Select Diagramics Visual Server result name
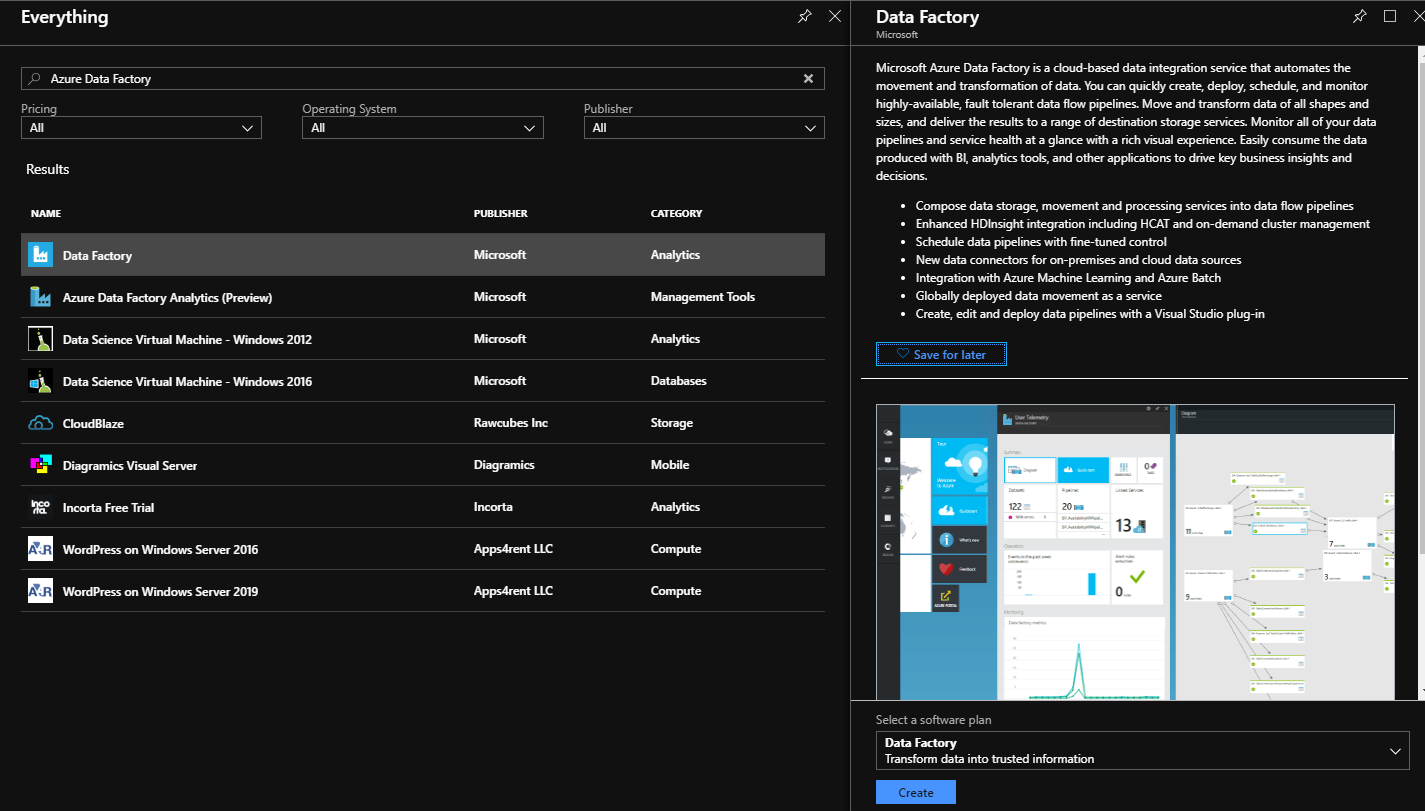 [130, 465]
